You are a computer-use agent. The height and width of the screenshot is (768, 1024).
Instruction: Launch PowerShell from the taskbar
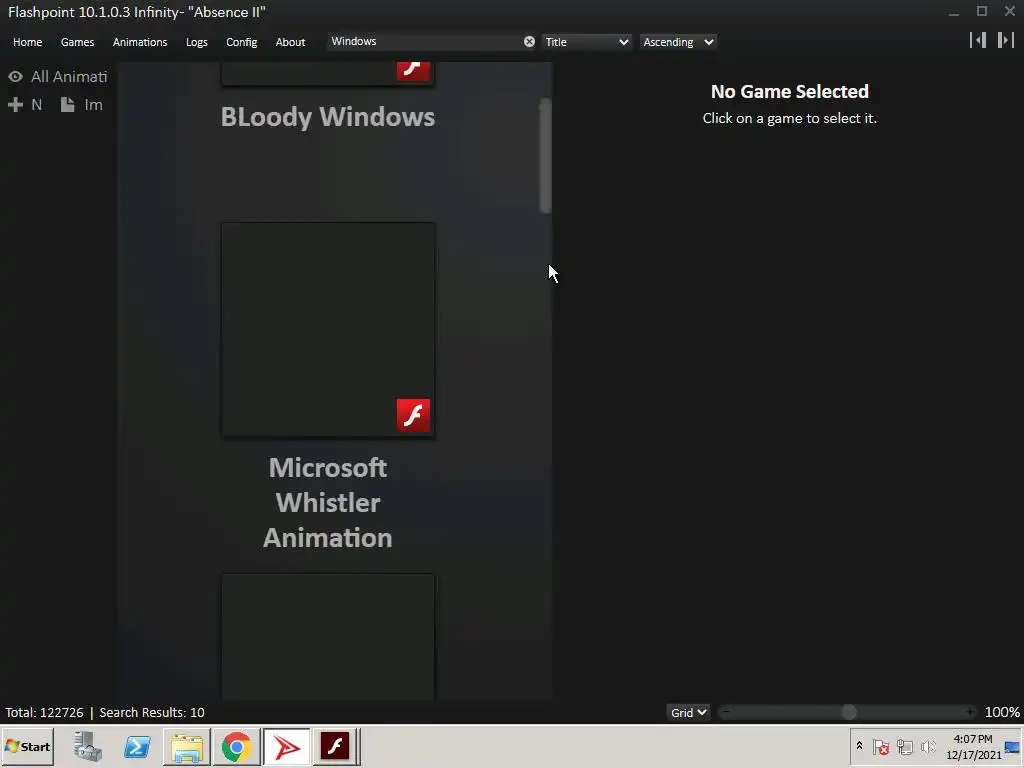point(137,746)
